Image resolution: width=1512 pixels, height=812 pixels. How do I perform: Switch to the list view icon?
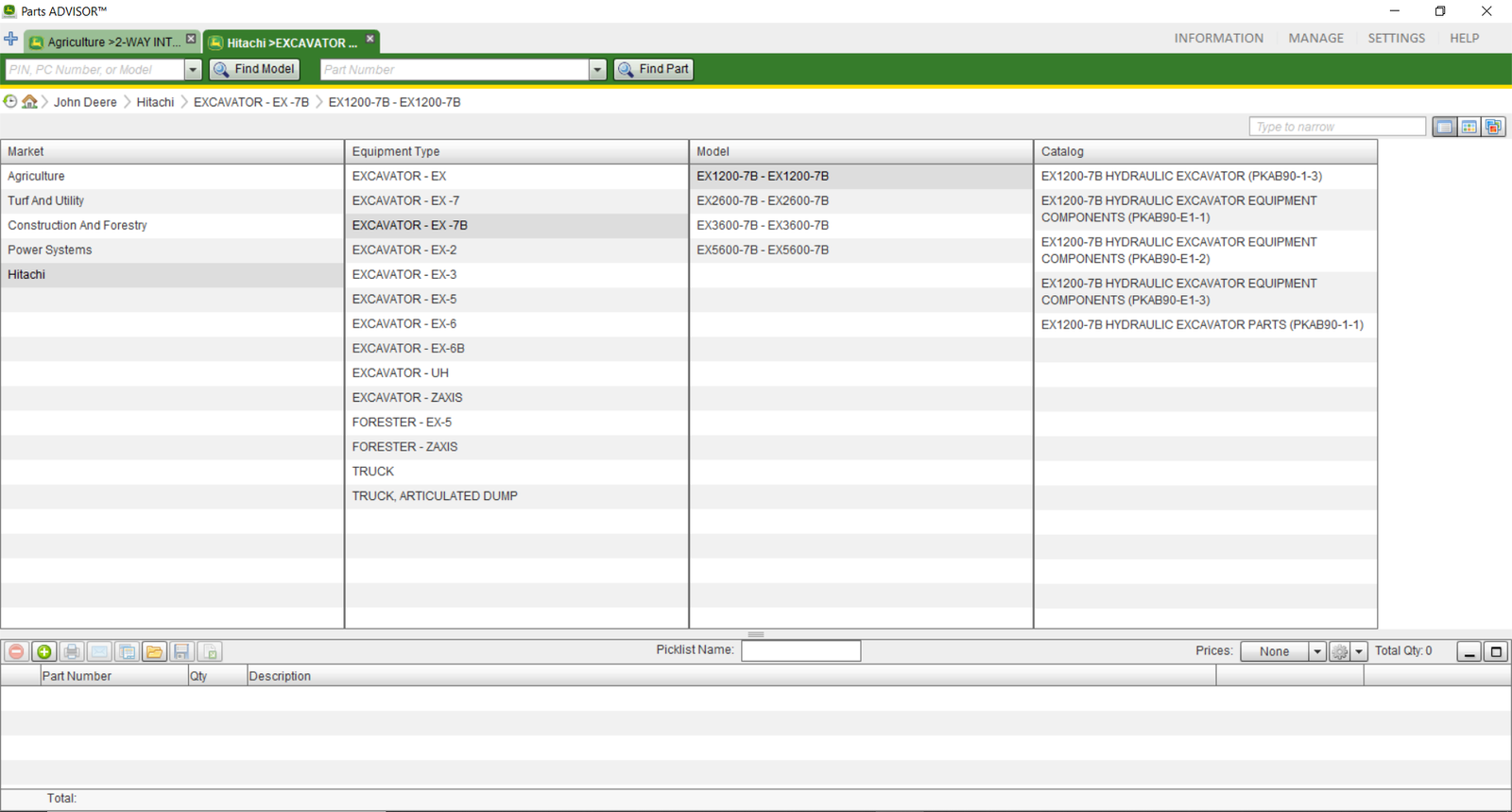[1445, 127]
